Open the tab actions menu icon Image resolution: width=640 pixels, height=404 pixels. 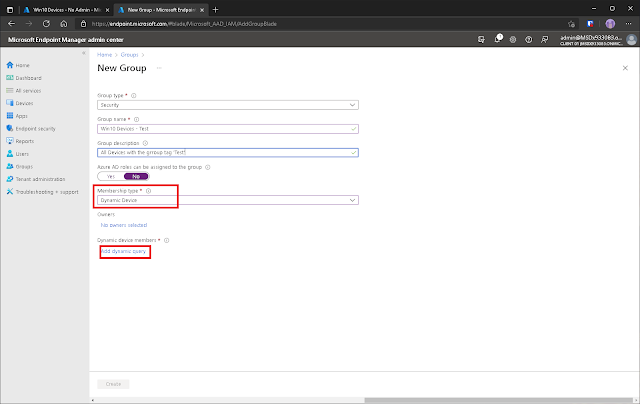tap(10, 10)
